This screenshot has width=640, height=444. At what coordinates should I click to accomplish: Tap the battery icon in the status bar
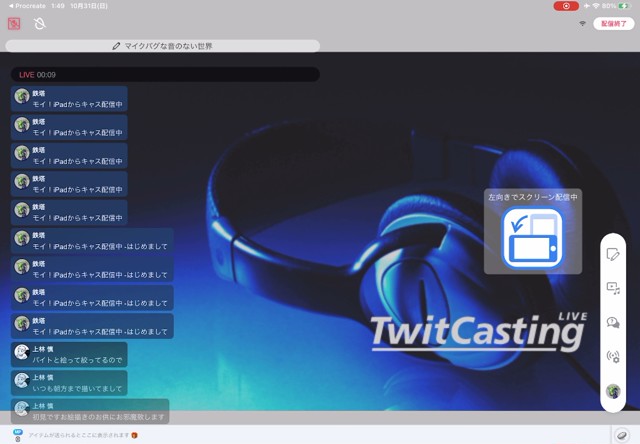pyautogui.click(x=624, y=6)
